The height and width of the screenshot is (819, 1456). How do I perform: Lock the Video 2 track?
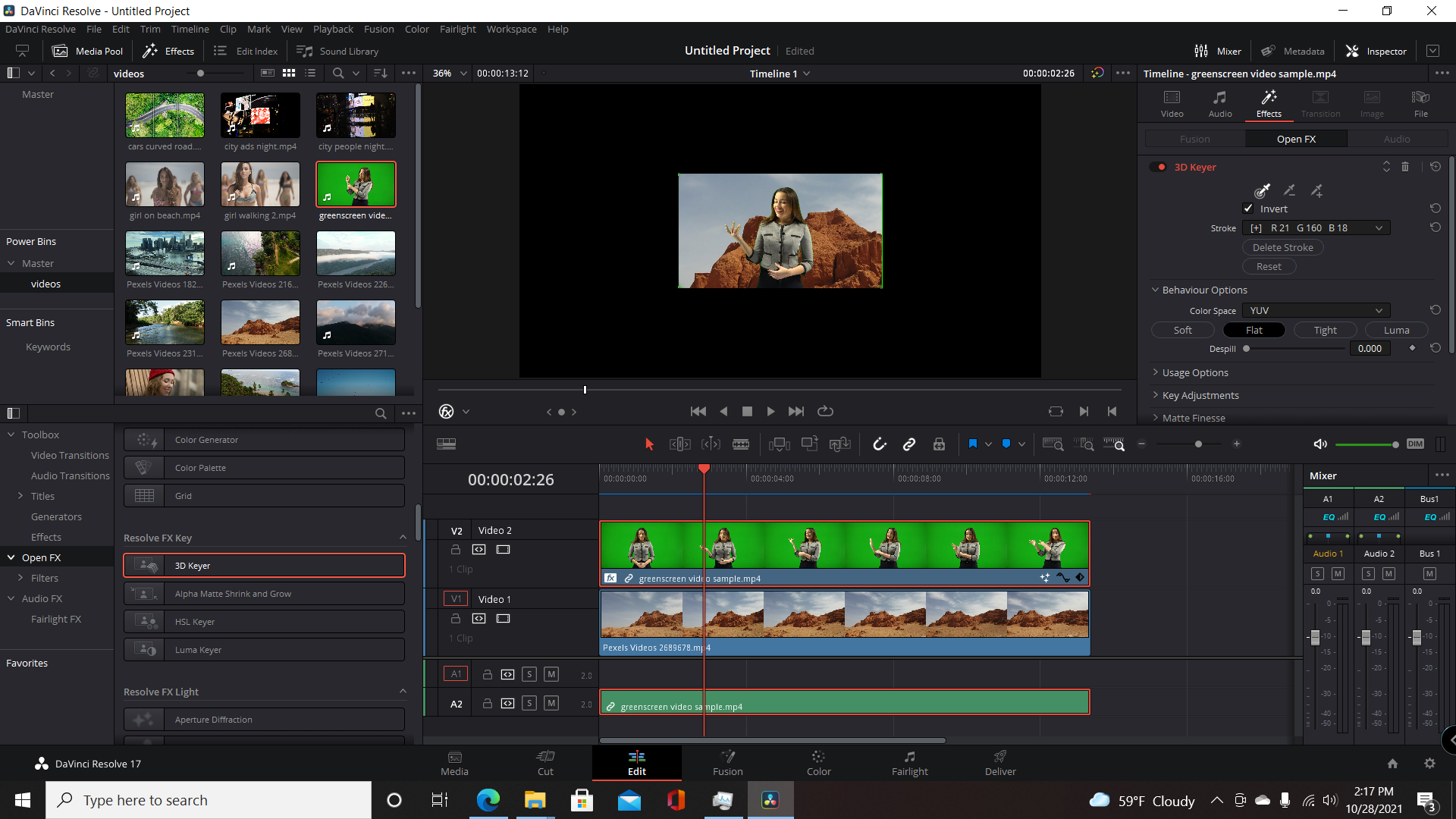pos(456,550)
